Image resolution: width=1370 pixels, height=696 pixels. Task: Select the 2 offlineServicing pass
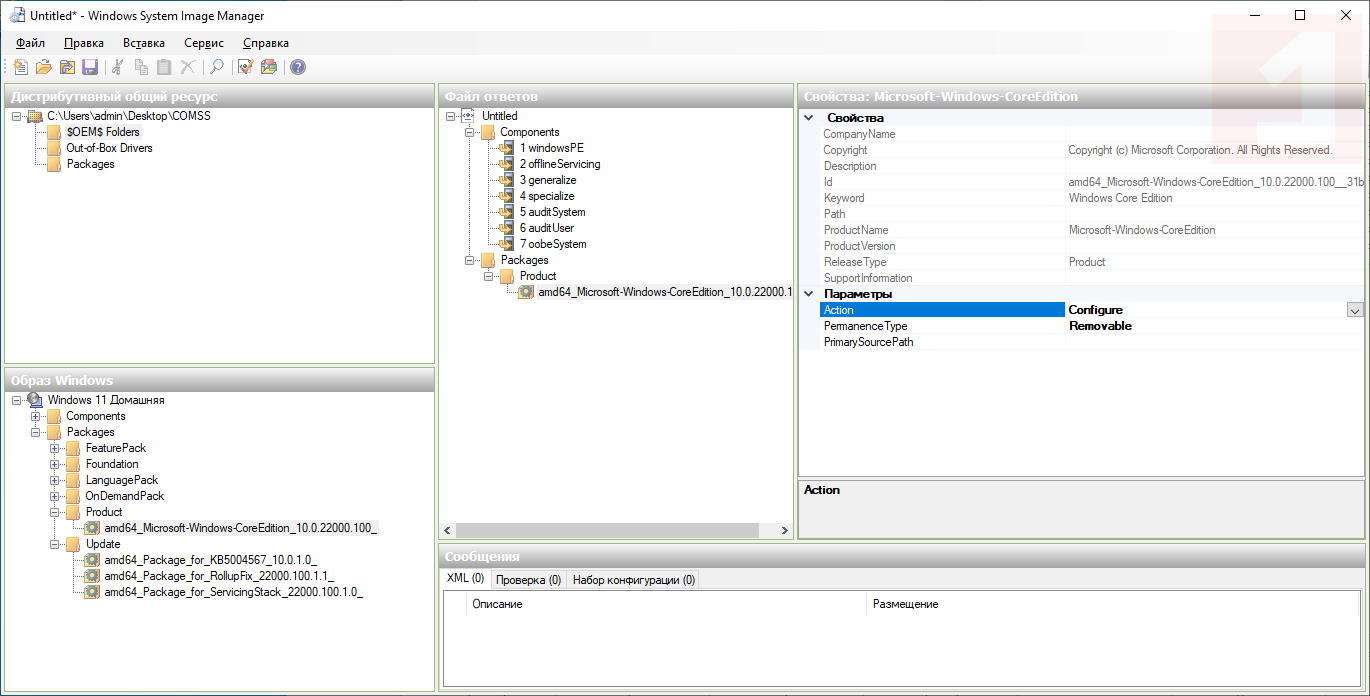(x=559, y=164)
